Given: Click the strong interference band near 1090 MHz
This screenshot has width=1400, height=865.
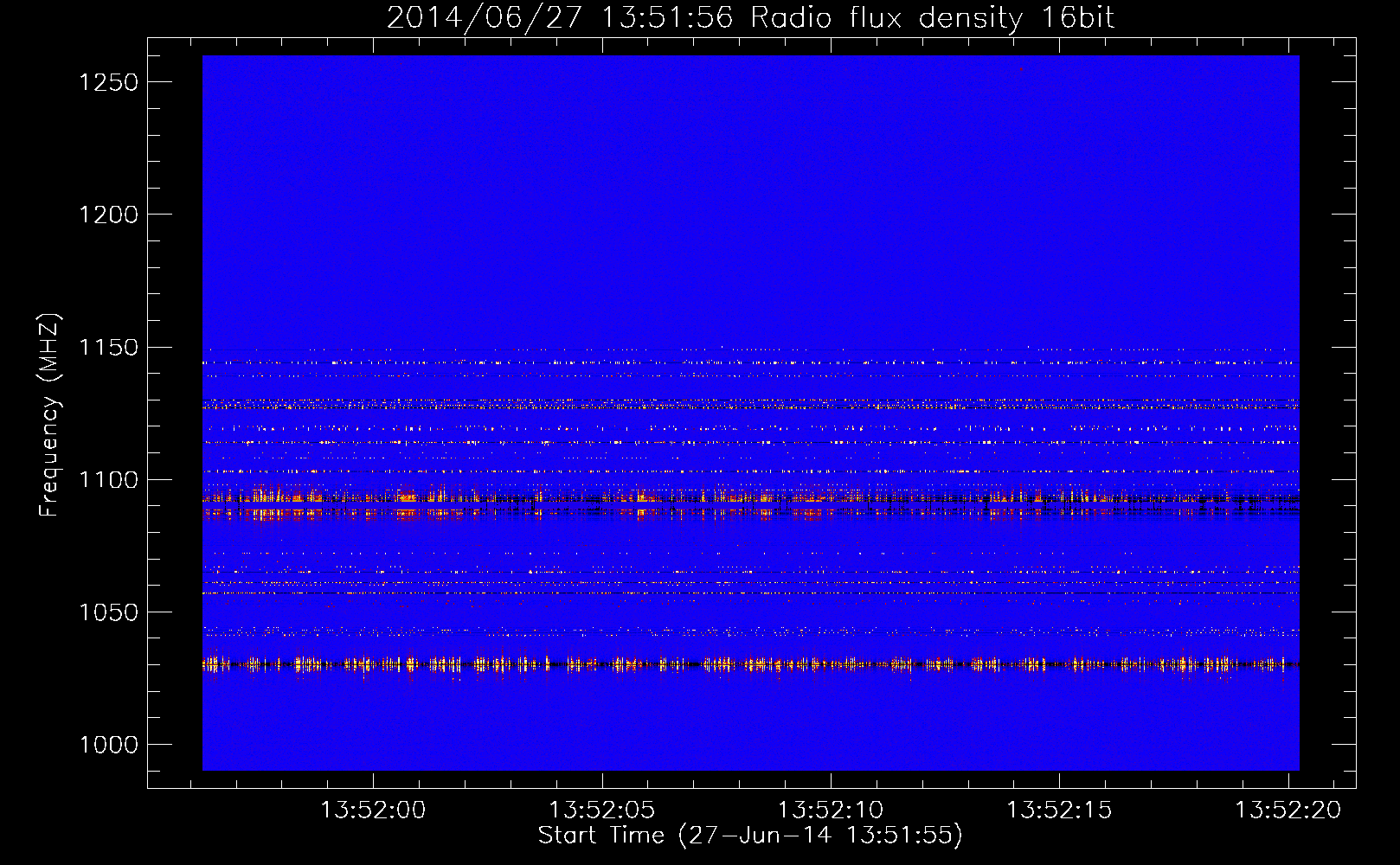Looking at the screenshot, I should [x=751, y=503].
